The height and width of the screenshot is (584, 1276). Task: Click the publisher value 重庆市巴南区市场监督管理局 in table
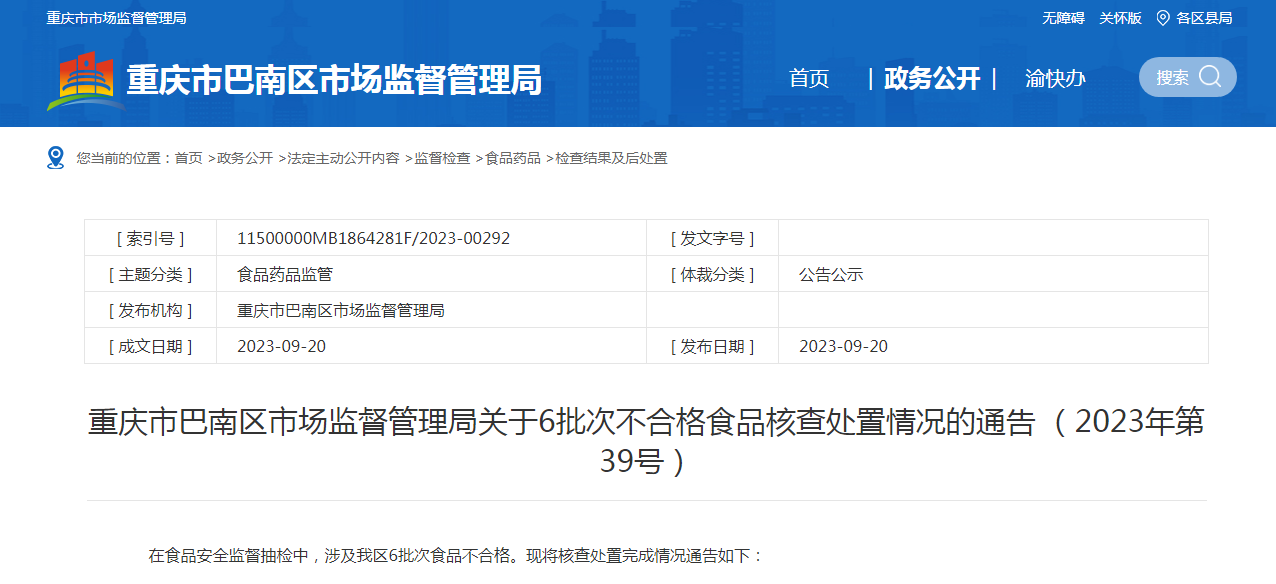[x=341, y=310]
